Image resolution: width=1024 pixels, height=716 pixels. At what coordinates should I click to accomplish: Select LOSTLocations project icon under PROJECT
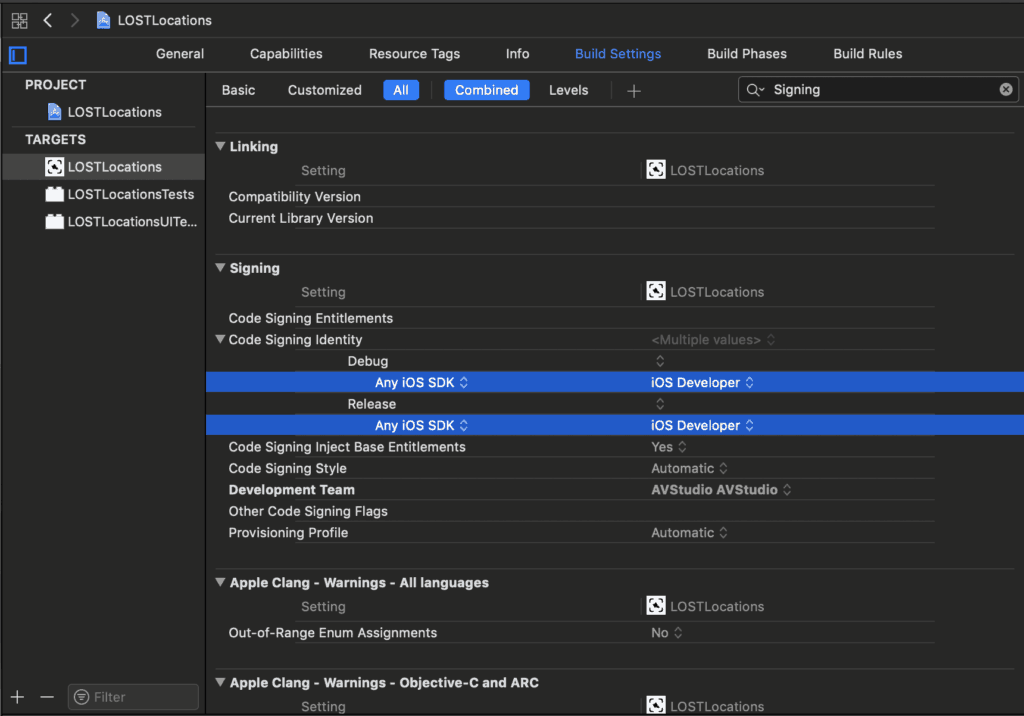point(55,112)
